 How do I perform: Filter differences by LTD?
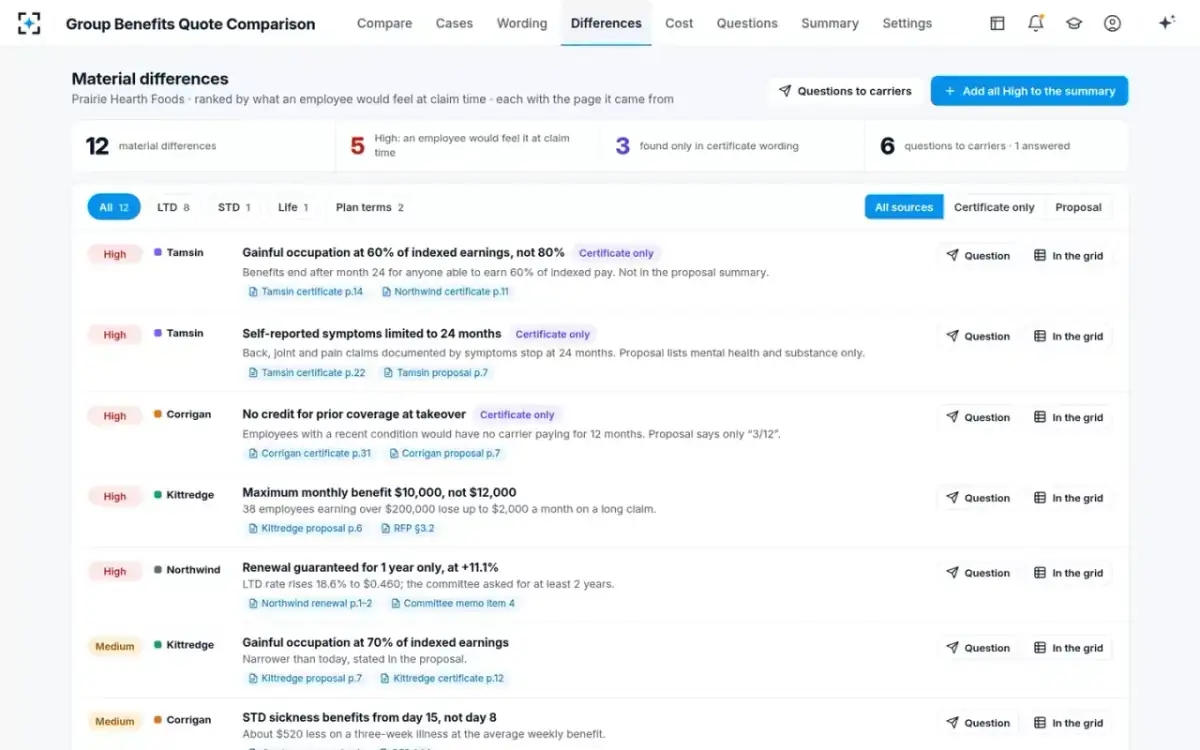click(173, 207)
